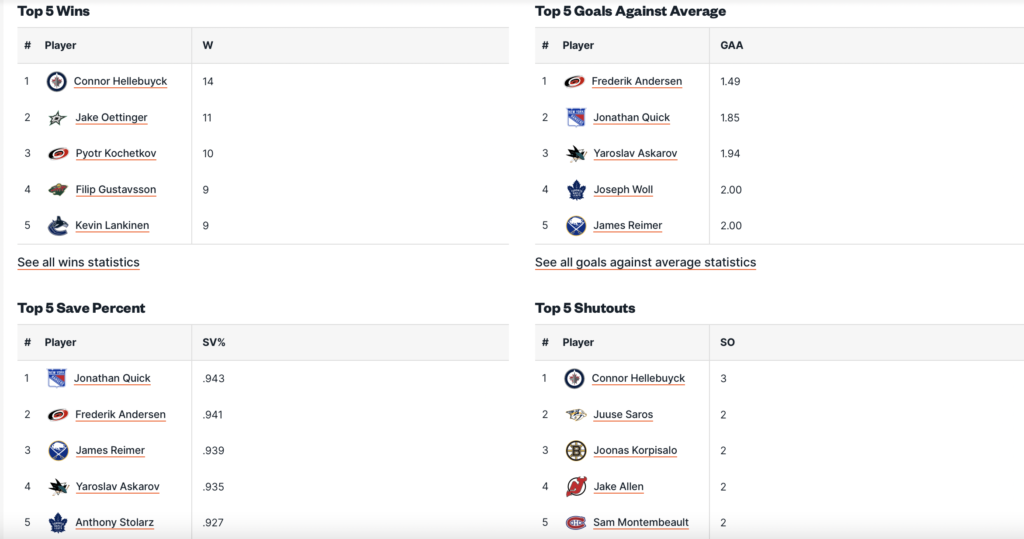1024x539 pixels.
Task: Click the GAA column header
Action: pyautogui.click(x=732, y=46)
